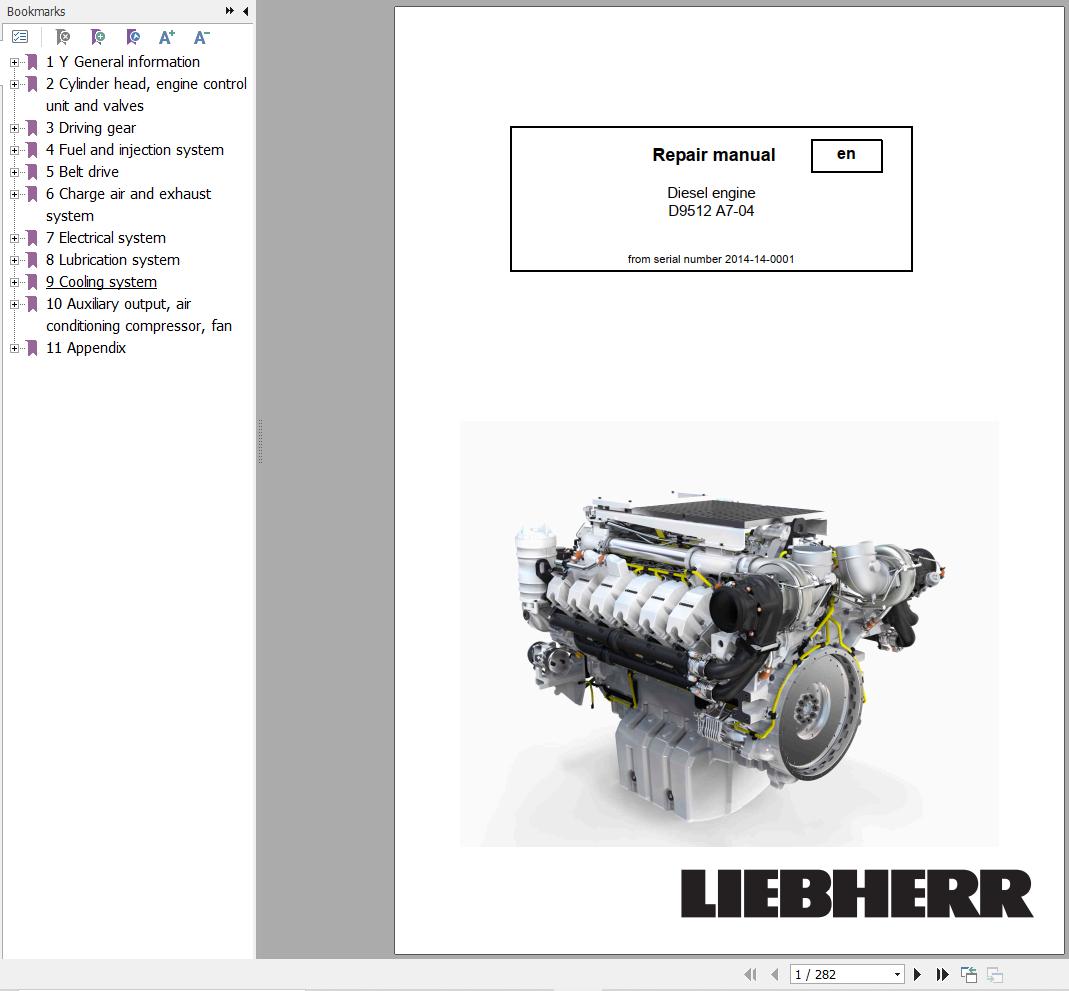
Task: Expand the '2 Cylinder head' bookmark node
Action: click(14, 84)
